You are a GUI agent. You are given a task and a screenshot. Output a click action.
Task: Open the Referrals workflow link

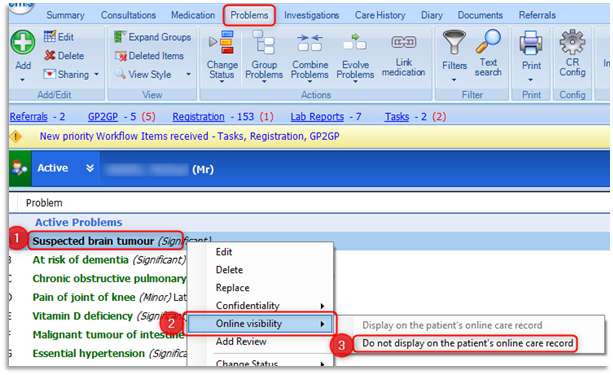(29, 117)
